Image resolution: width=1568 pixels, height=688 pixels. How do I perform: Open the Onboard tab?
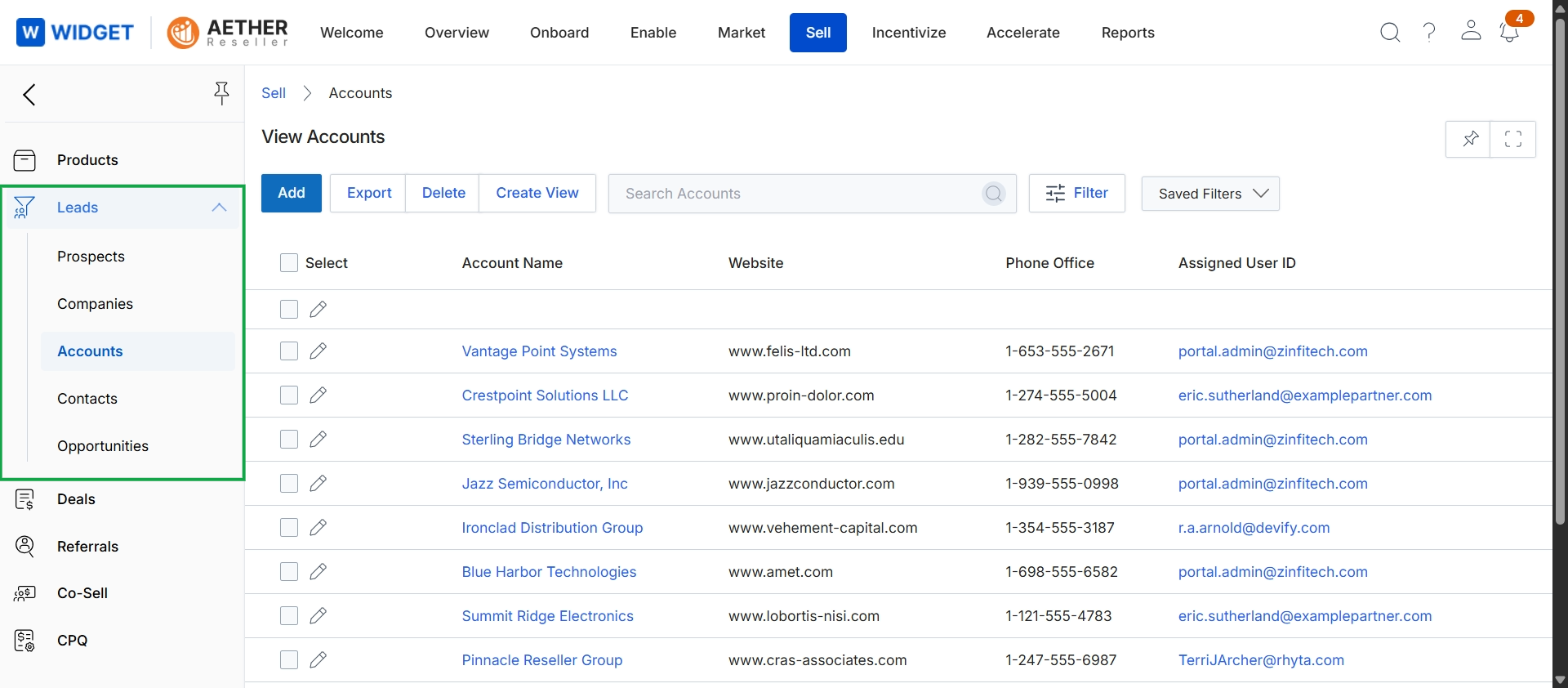click(559, 33)
